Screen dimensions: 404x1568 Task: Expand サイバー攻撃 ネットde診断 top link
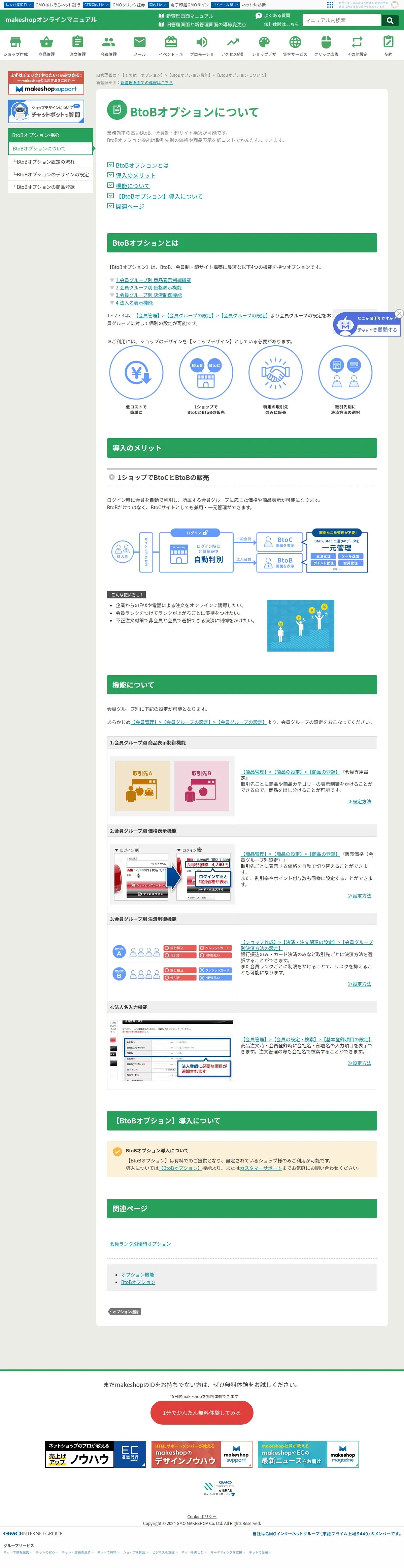[x=239, y=4]
